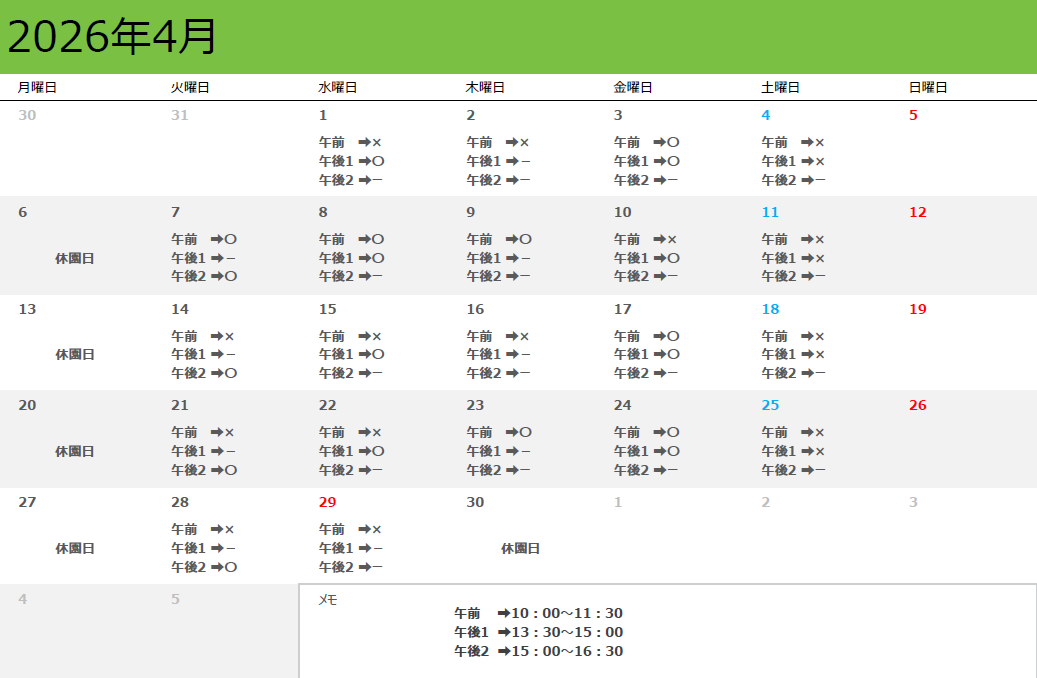Click 休園日 label on April 20
The image size is (1037, 678).
(x=75, y=451)
